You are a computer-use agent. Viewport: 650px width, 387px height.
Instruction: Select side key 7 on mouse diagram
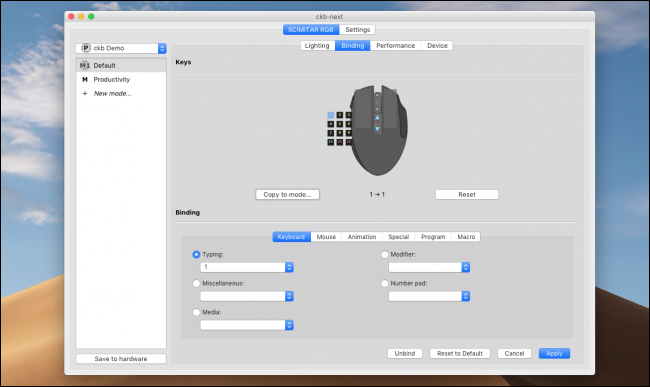coord(330,133)
